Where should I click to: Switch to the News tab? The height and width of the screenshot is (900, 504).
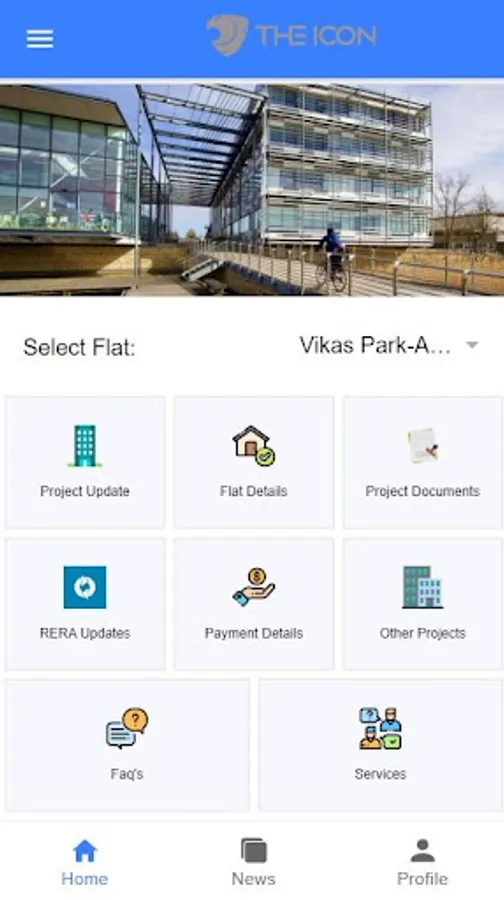coord(254,862)
